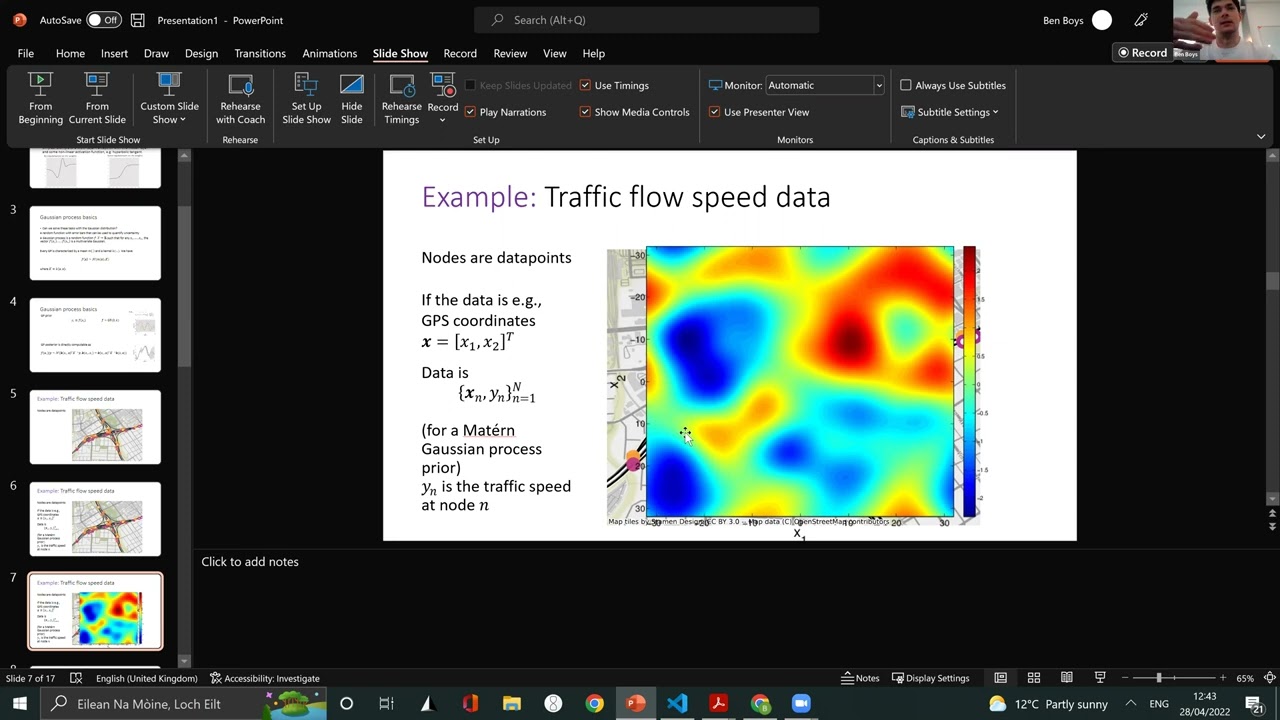Select slide 4 thumbnail
The image size is (1280, 720).
tap(95, 335)
